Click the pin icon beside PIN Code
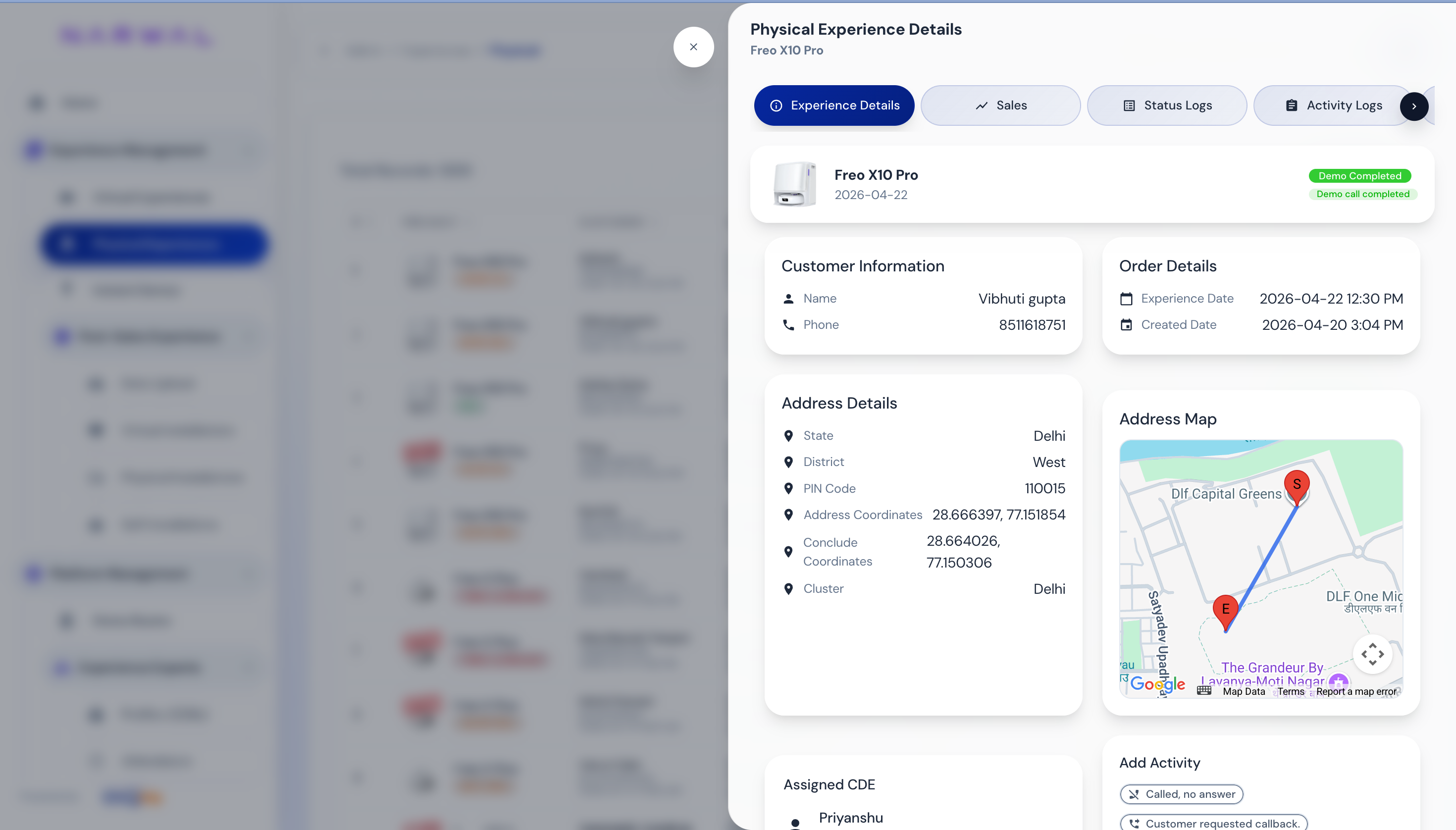This screenshot has height=830, width=1456. pos(788,488)
